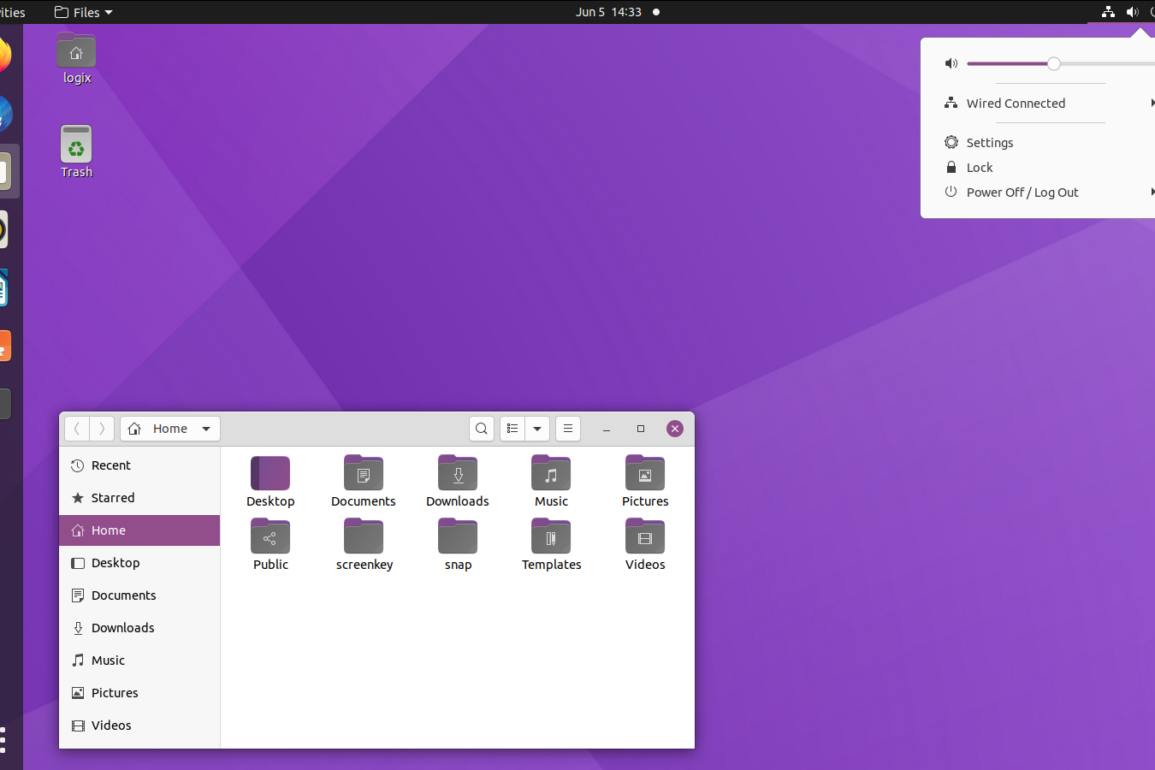
Task: Select Recent in the sidebar
Action: click(x=110, y=466)
